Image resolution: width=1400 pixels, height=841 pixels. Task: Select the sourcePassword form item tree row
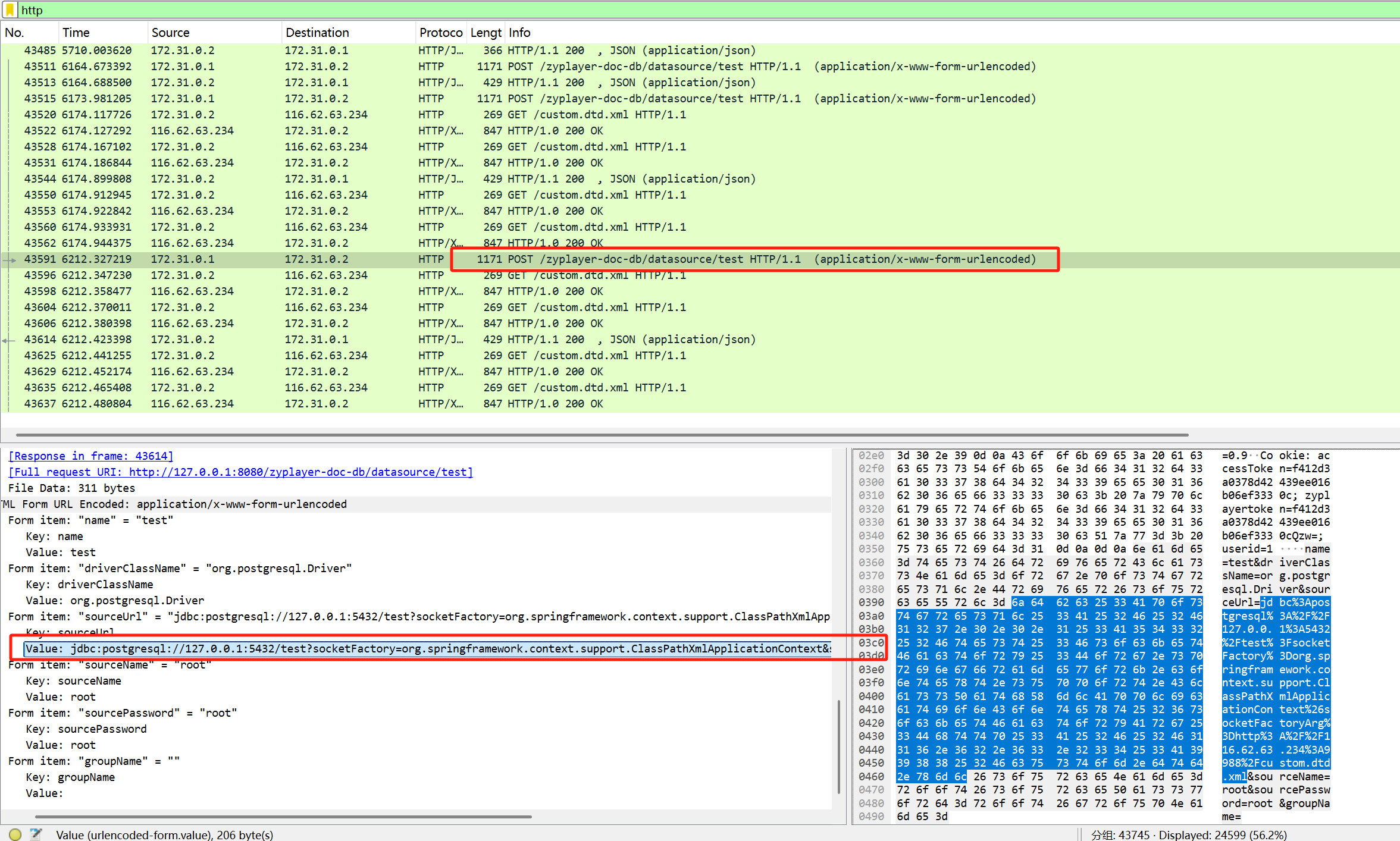pos(123,713)
